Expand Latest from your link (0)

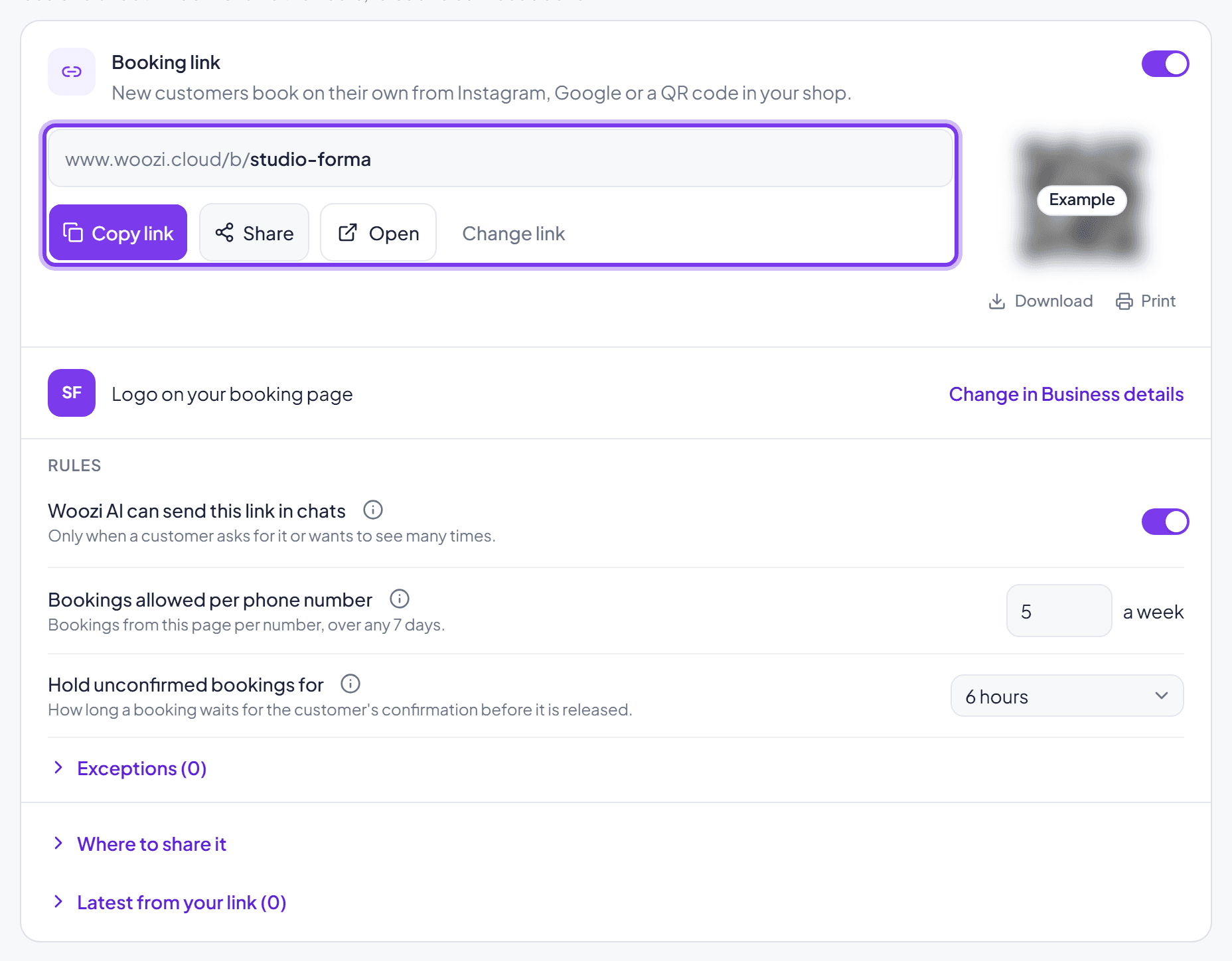170,903
